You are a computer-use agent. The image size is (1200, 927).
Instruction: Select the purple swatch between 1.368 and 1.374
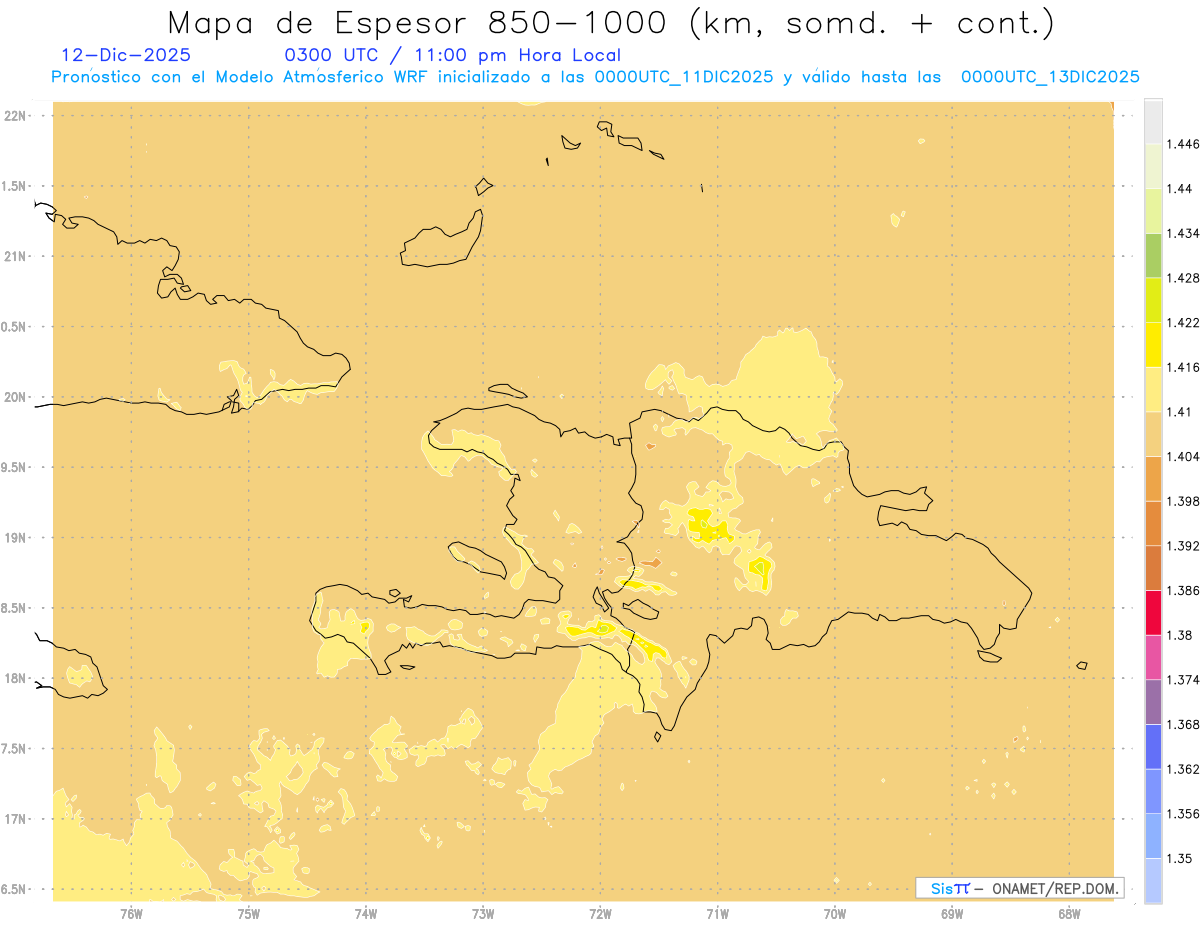point(1153,702)
